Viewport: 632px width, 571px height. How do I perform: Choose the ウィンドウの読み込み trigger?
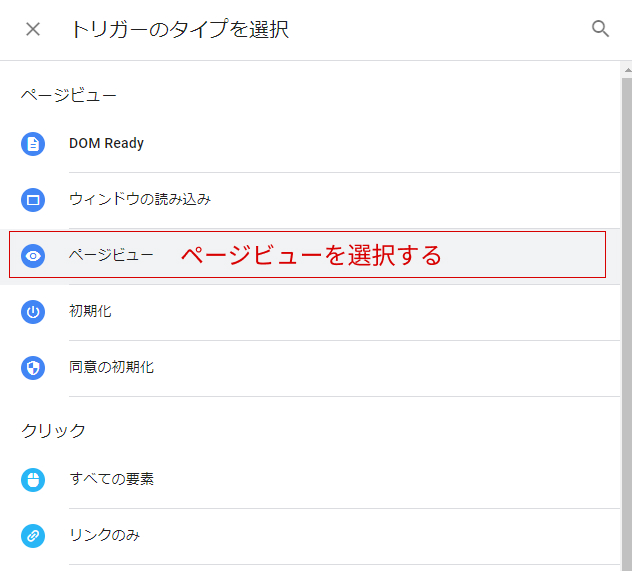point(140,199)
